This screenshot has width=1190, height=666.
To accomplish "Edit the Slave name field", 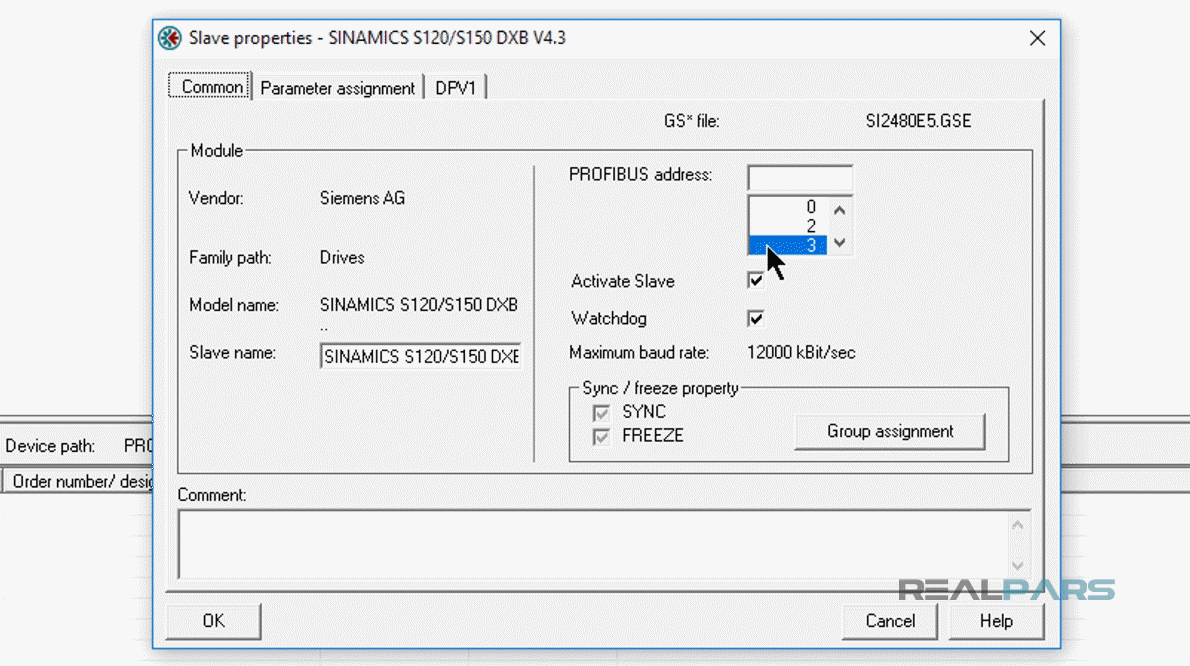I will click(x=420, y=356).
